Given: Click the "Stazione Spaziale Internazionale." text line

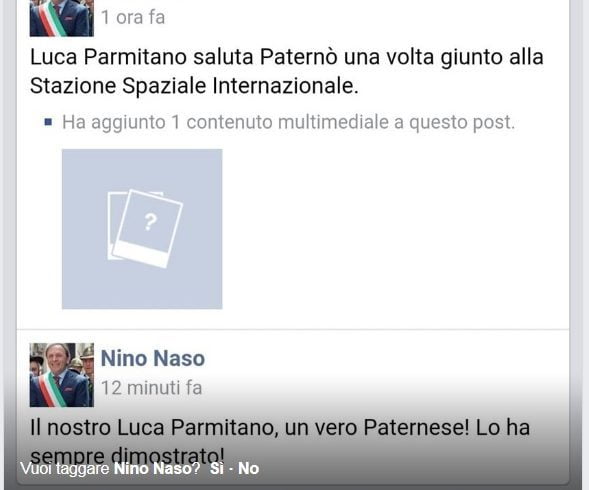Looking at the screenshot, I should pyautogui.click(x=194, y=86).
